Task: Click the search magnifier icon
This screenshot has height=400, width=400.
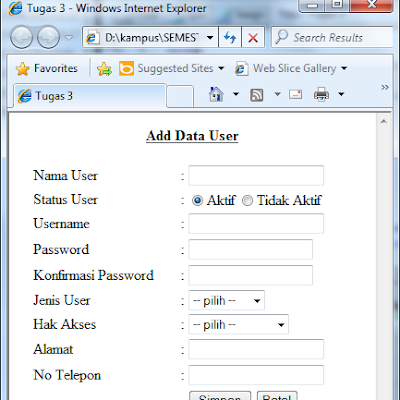Action: pos(281,37)
